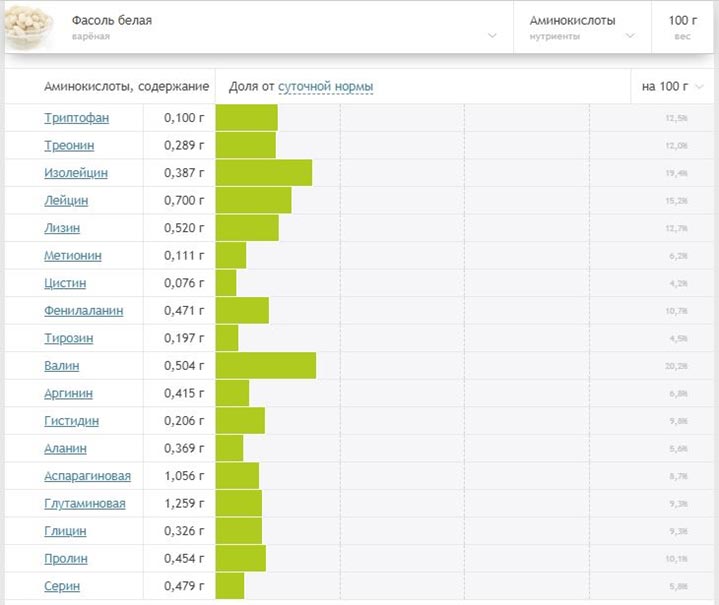Open the Серин link
Screen dimensions: 719x605
tap(62, 586)
